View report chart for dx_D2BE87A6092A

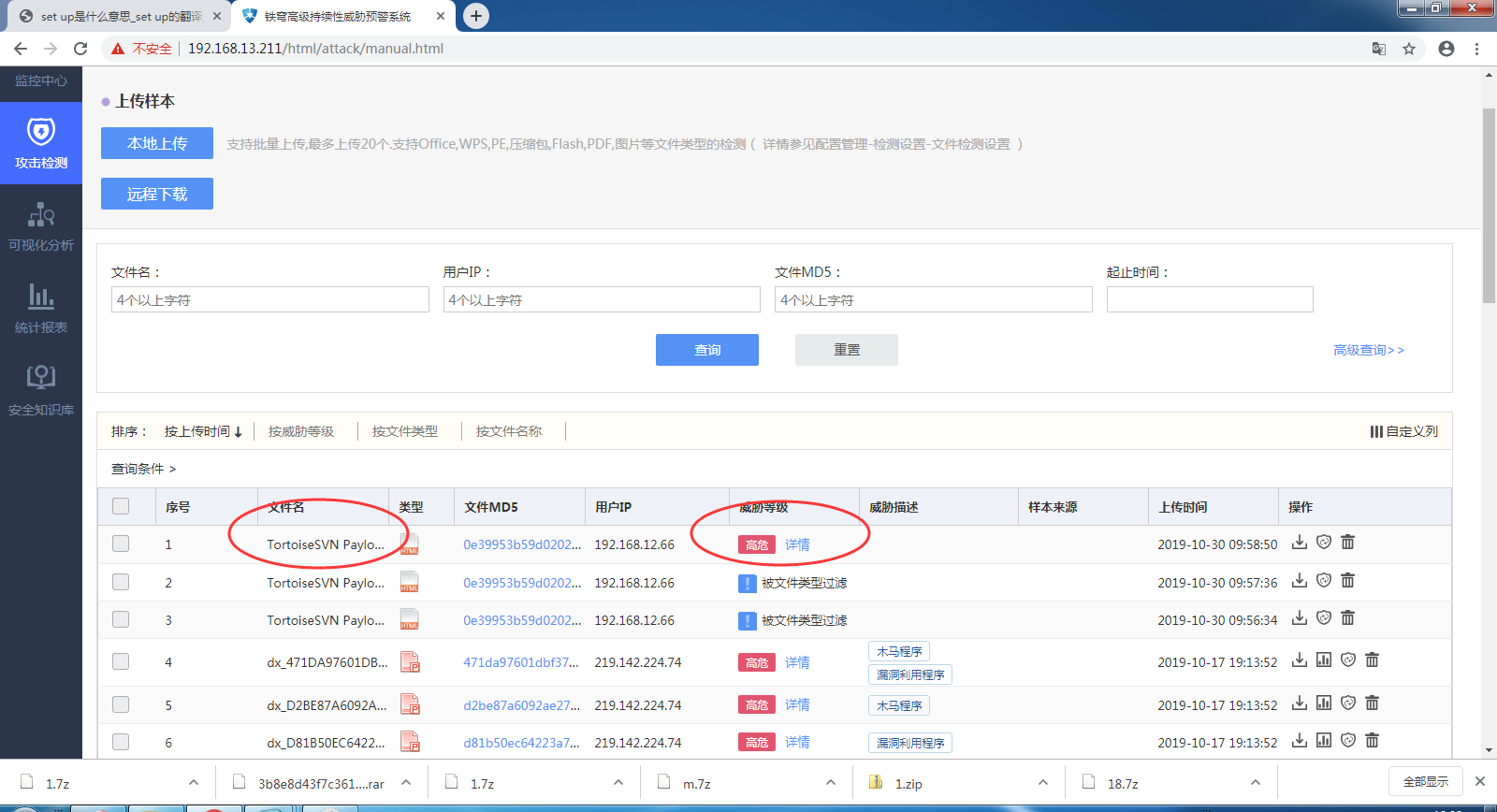coord(1324,703)
